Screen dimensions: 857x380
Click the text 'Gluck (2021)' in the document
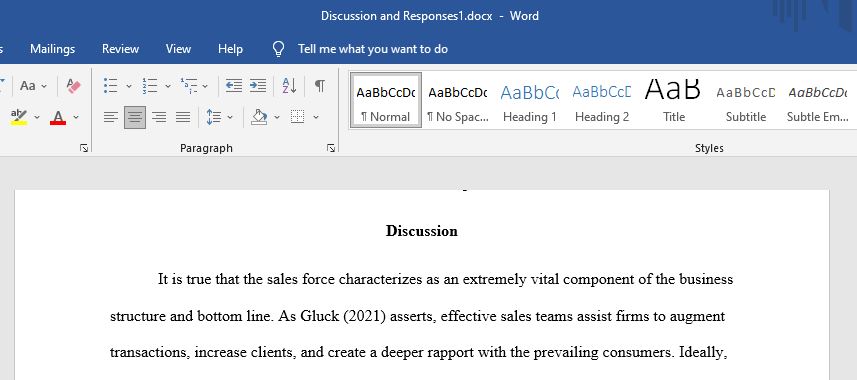(344, 317)
